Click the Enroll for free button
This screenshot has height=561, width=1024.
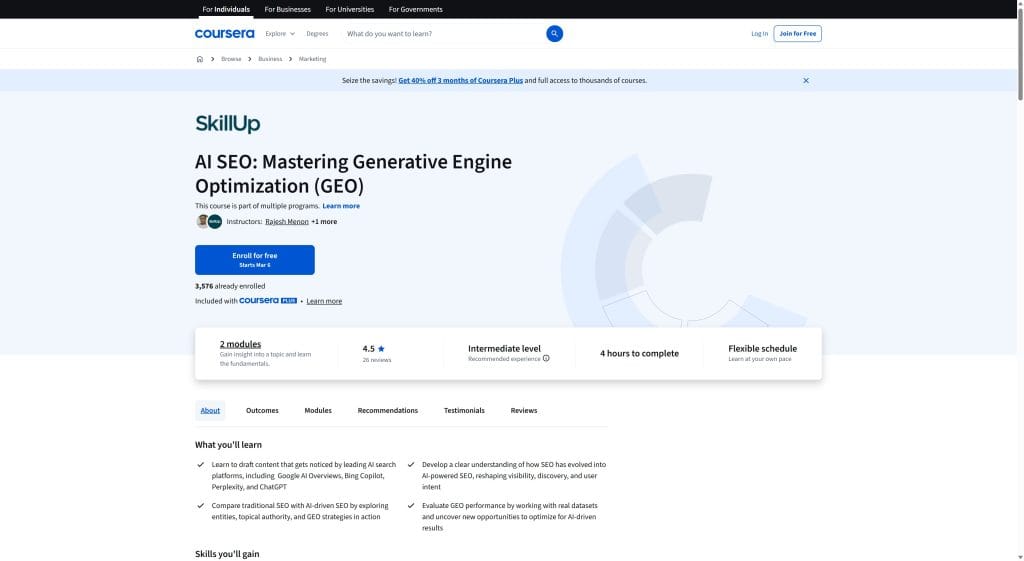click(254, 260)
